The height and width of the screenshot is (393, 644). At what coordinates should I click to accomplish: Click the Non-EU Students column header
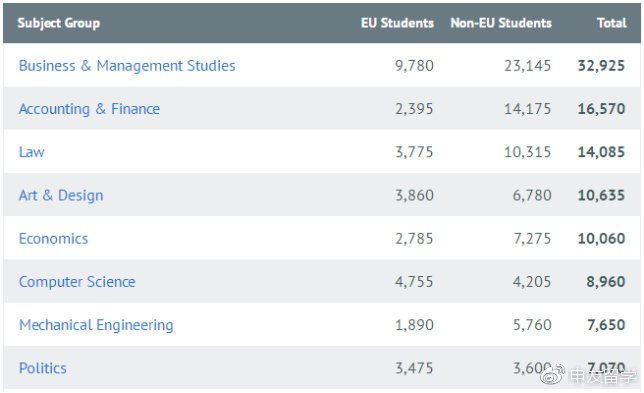tap(501, 23)
